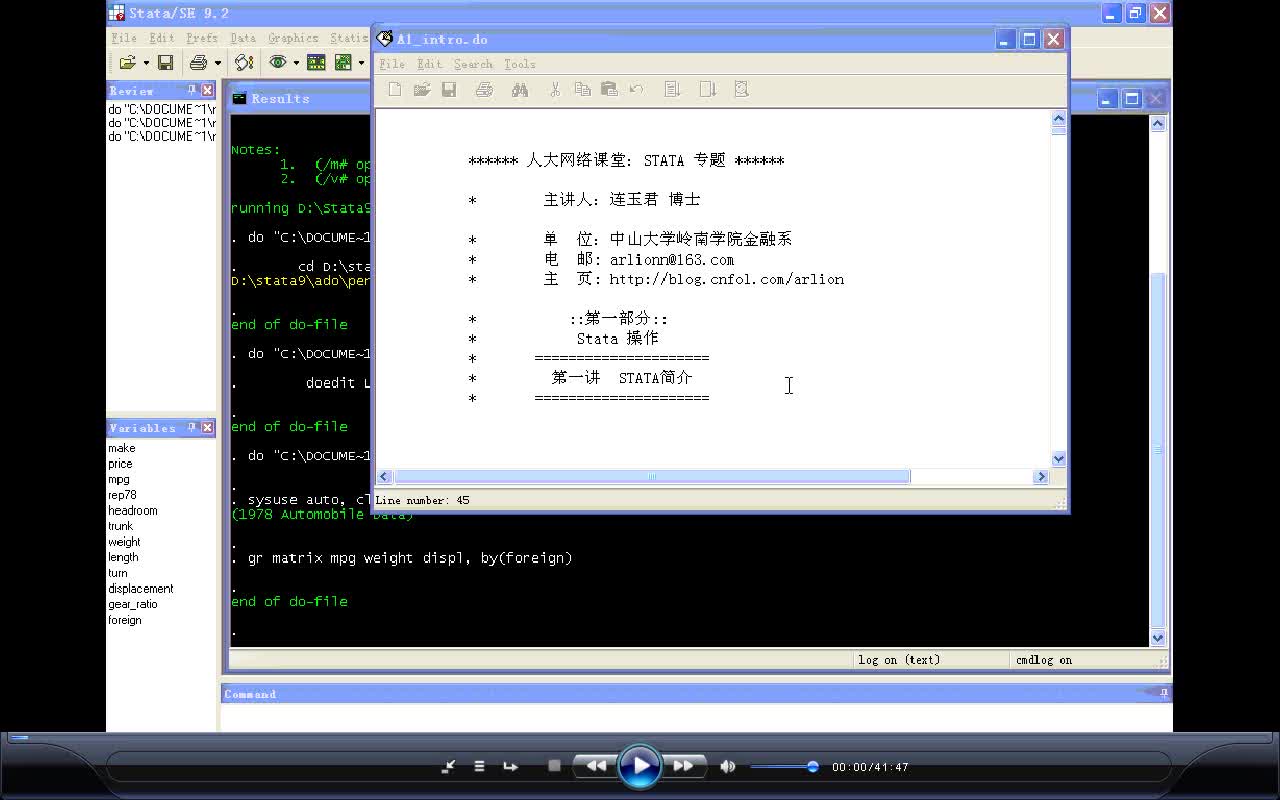Select variable 'foreign' in Variables list

coord(125,620)
